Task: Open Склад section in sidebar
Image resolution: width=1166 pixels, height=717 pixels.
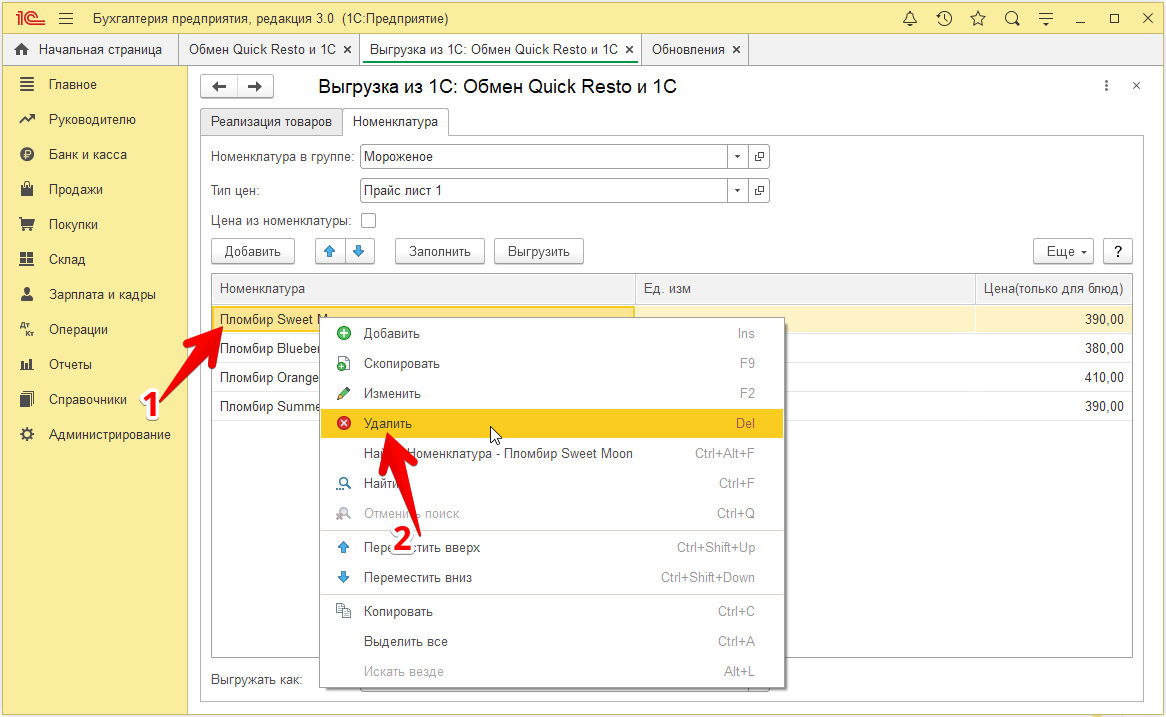Action: click(67, 260)
